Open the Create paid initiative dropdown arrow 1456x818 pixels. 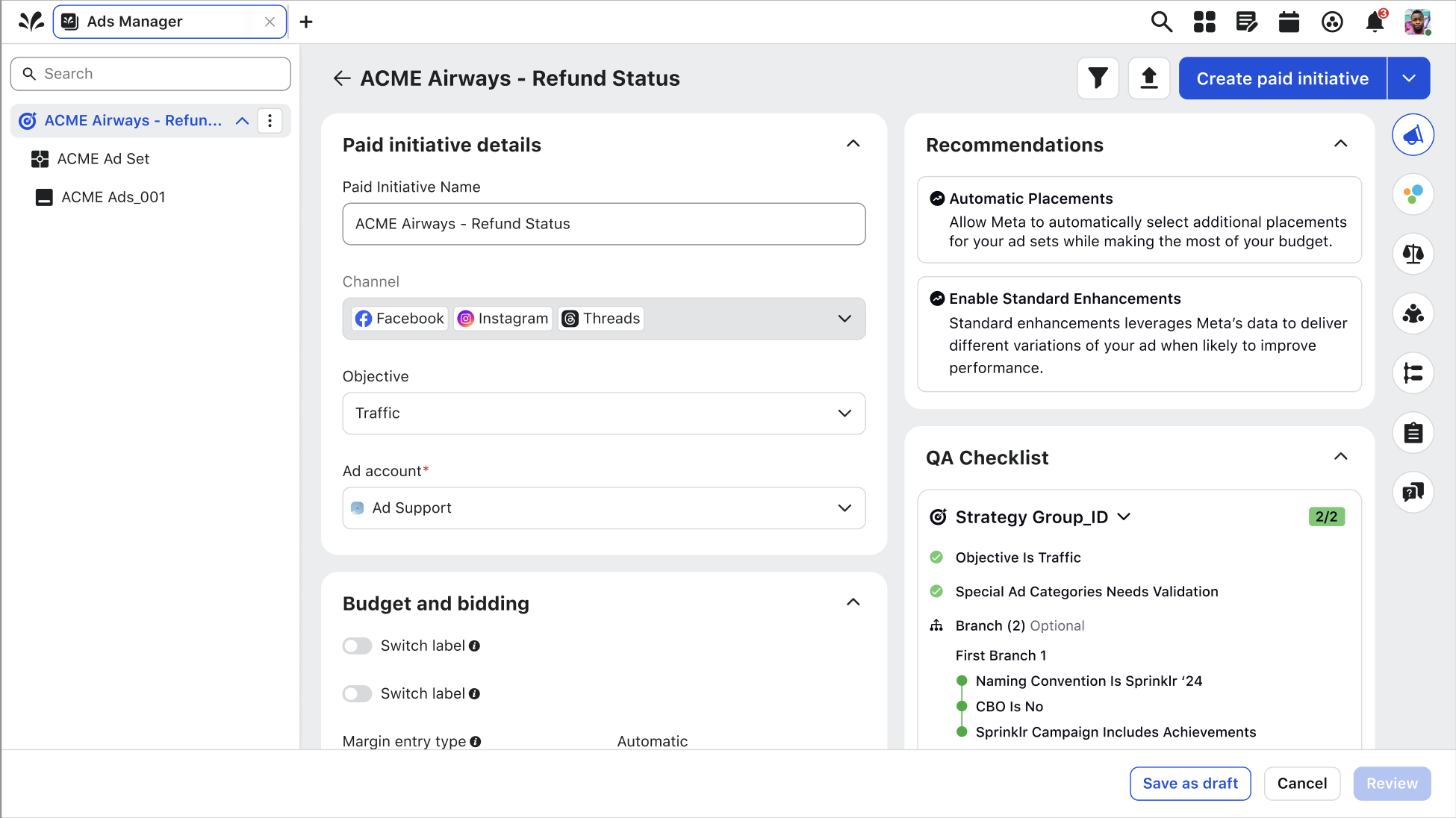1409,78
